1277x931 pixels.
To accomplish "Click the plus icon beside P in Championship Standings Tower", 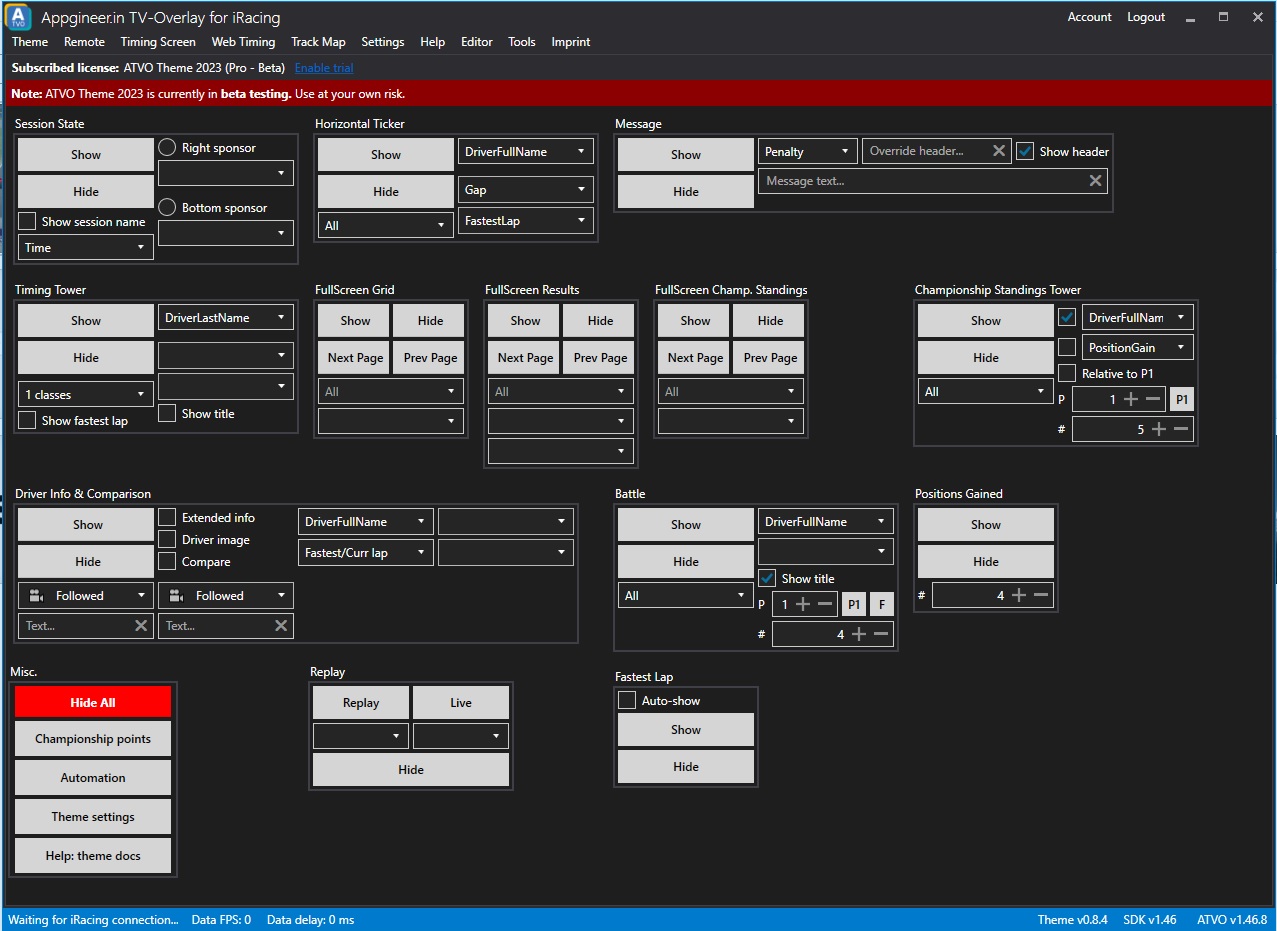I will pos(1131,399).
